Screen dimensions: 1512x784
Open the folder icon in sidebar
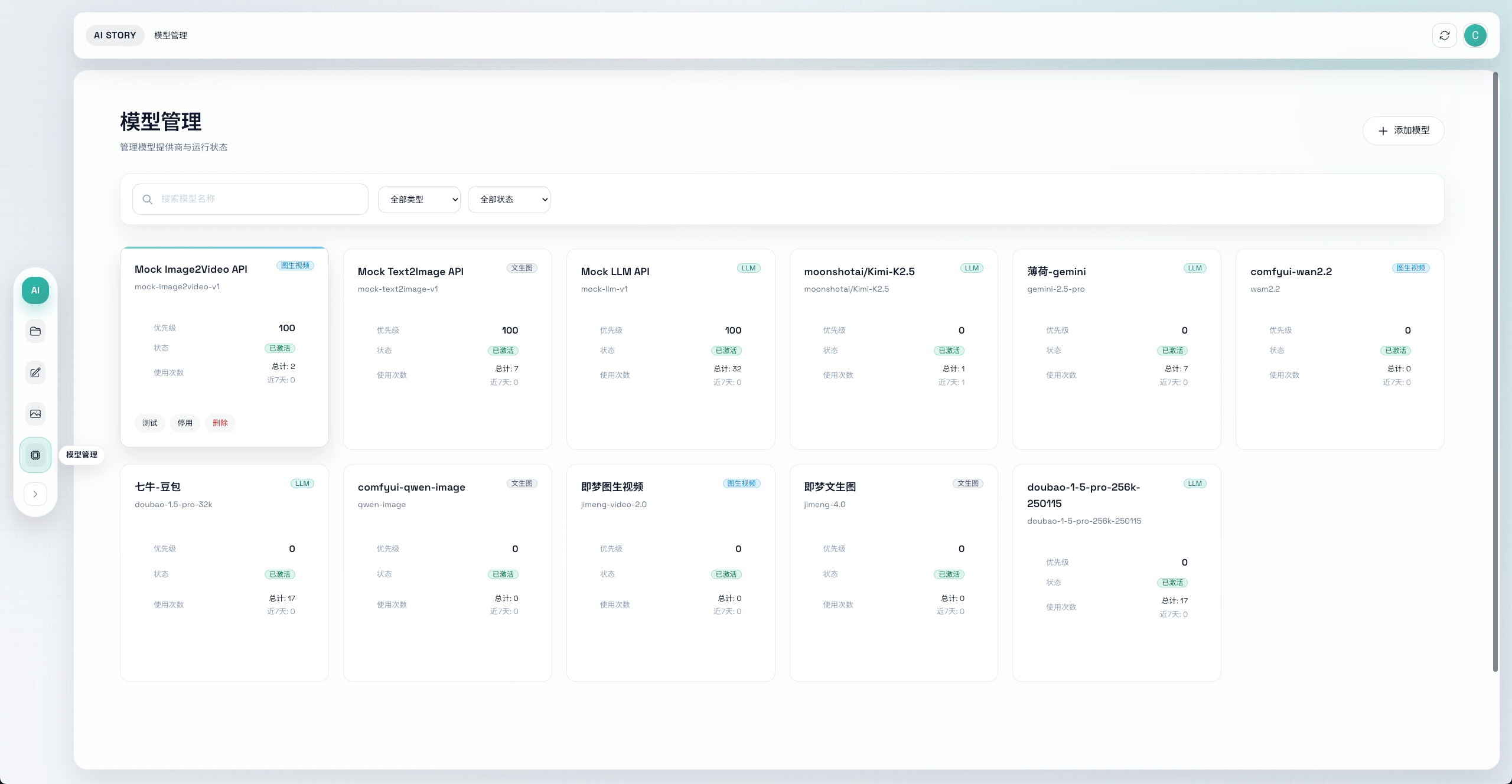tap(35, 331)
